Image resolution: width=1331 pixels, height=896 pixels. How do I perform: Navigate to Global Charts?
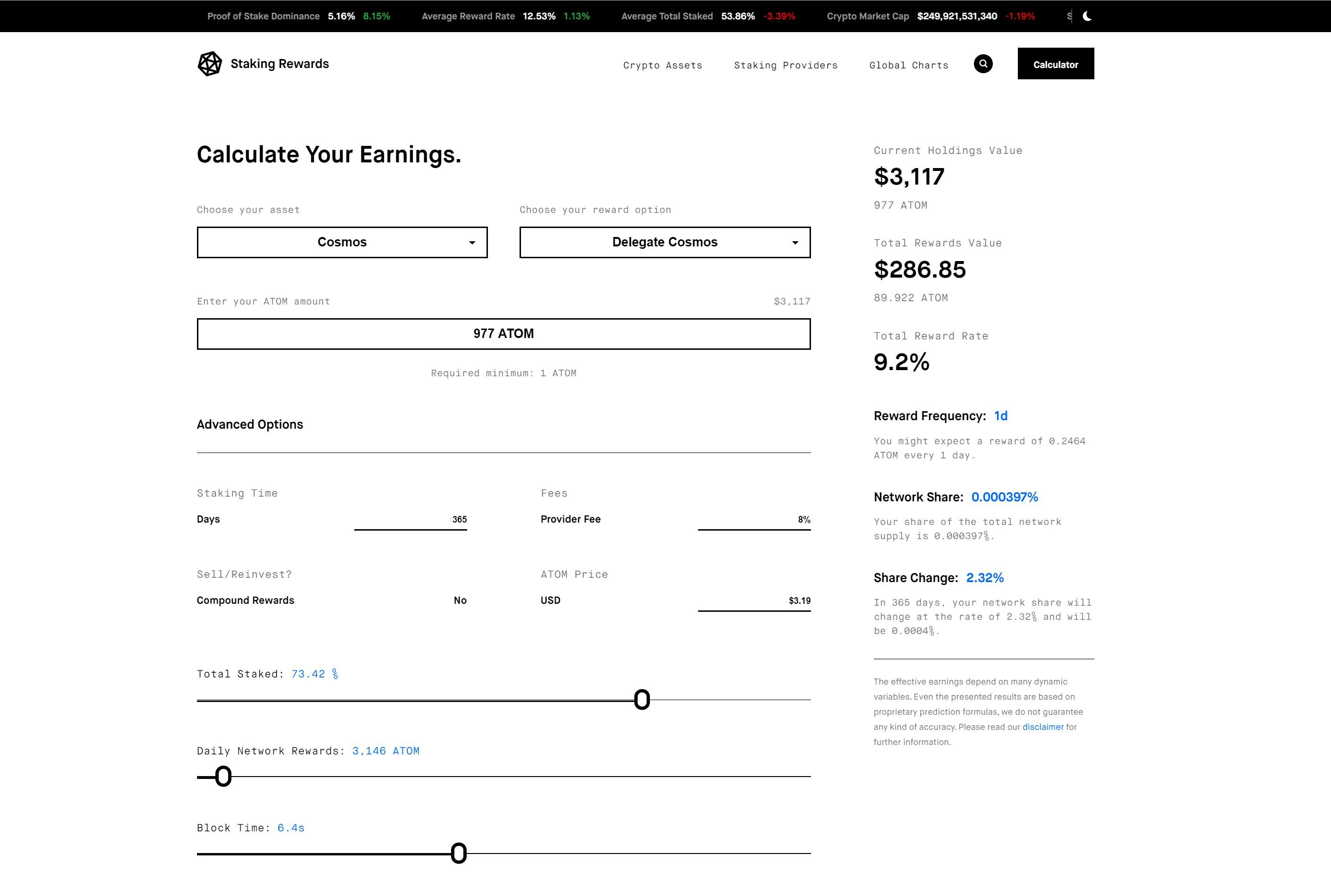point(908,65)
